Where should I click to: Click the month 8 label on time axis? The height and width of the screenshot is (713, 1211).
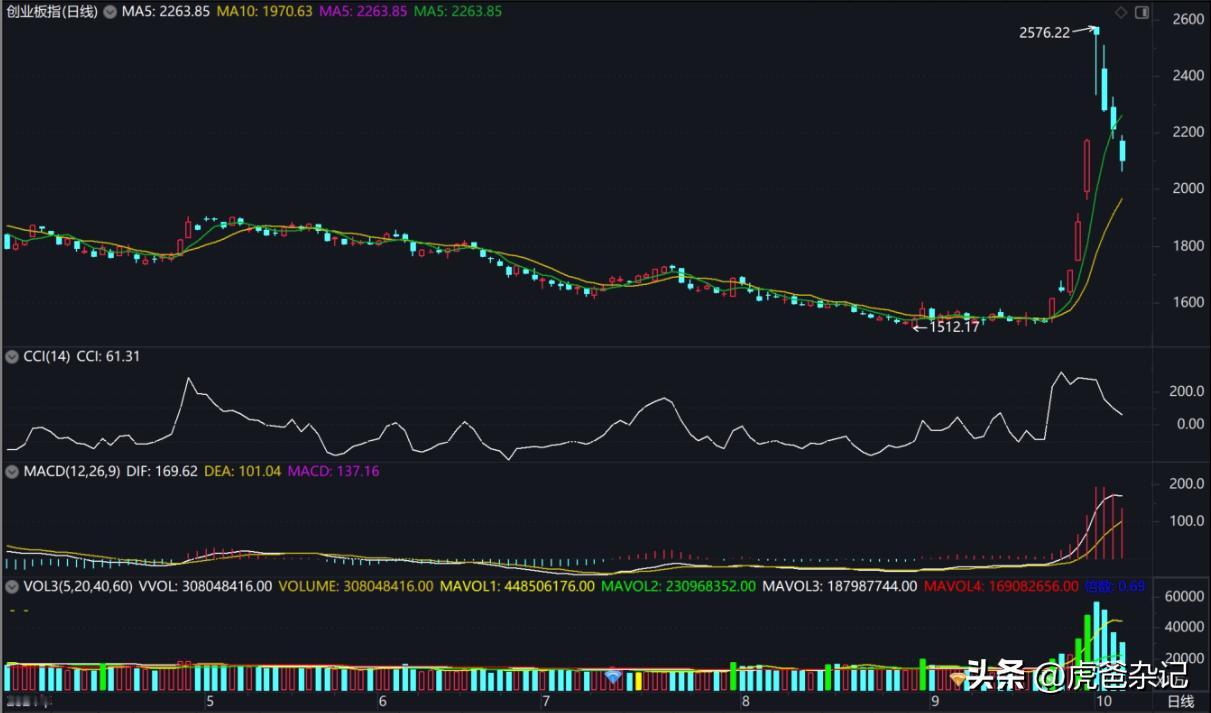click(747, 702)
